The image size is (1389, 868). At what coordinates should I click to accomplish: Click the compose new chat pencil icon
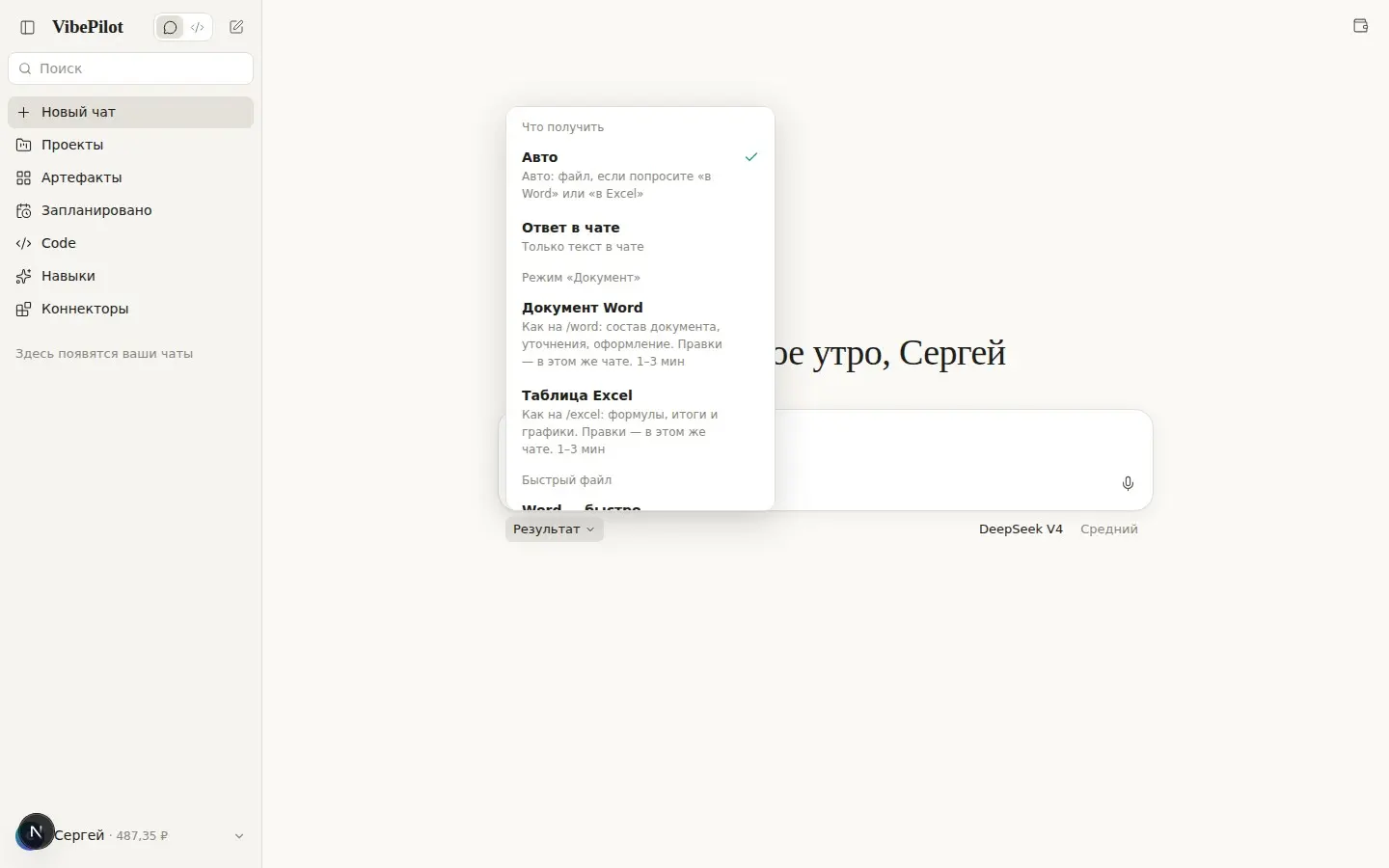(236, 27)
